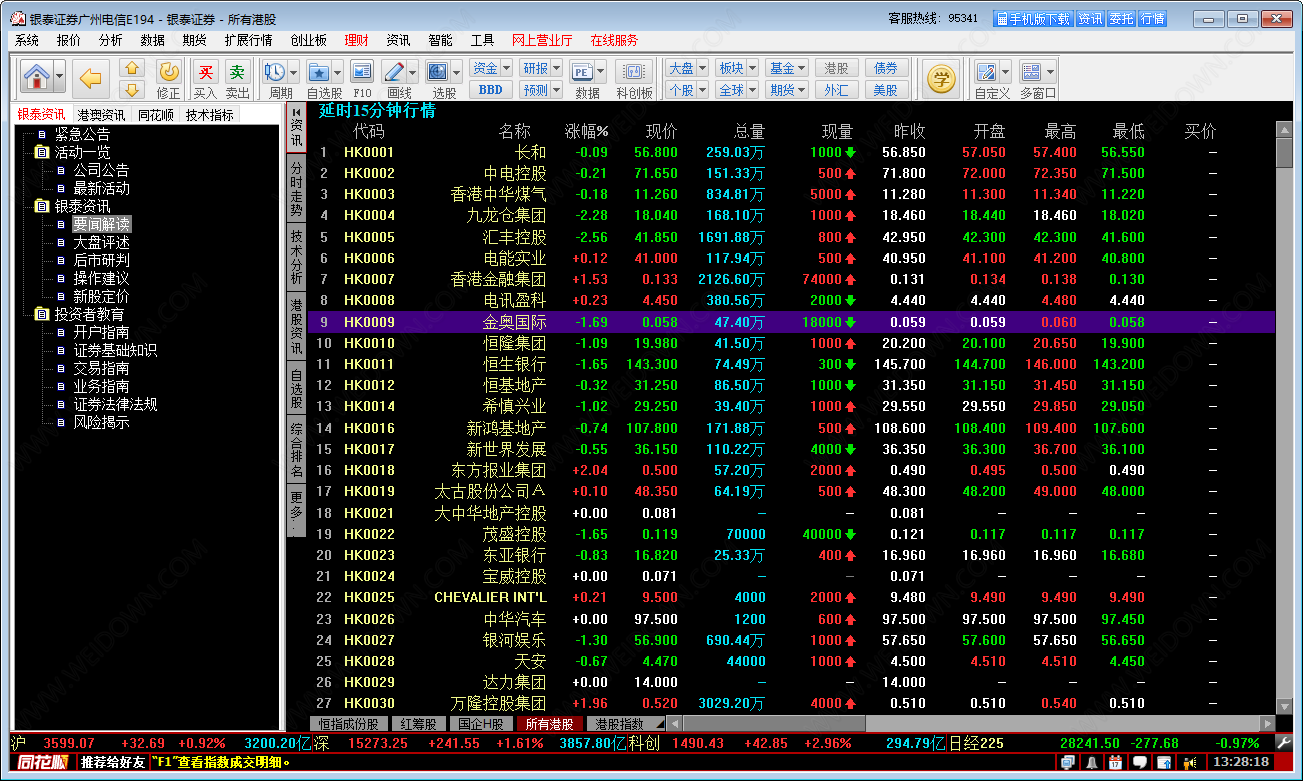Click the 委托 button in the title bar
The image size is (1303, 781).
click(x=1120, y=19)
